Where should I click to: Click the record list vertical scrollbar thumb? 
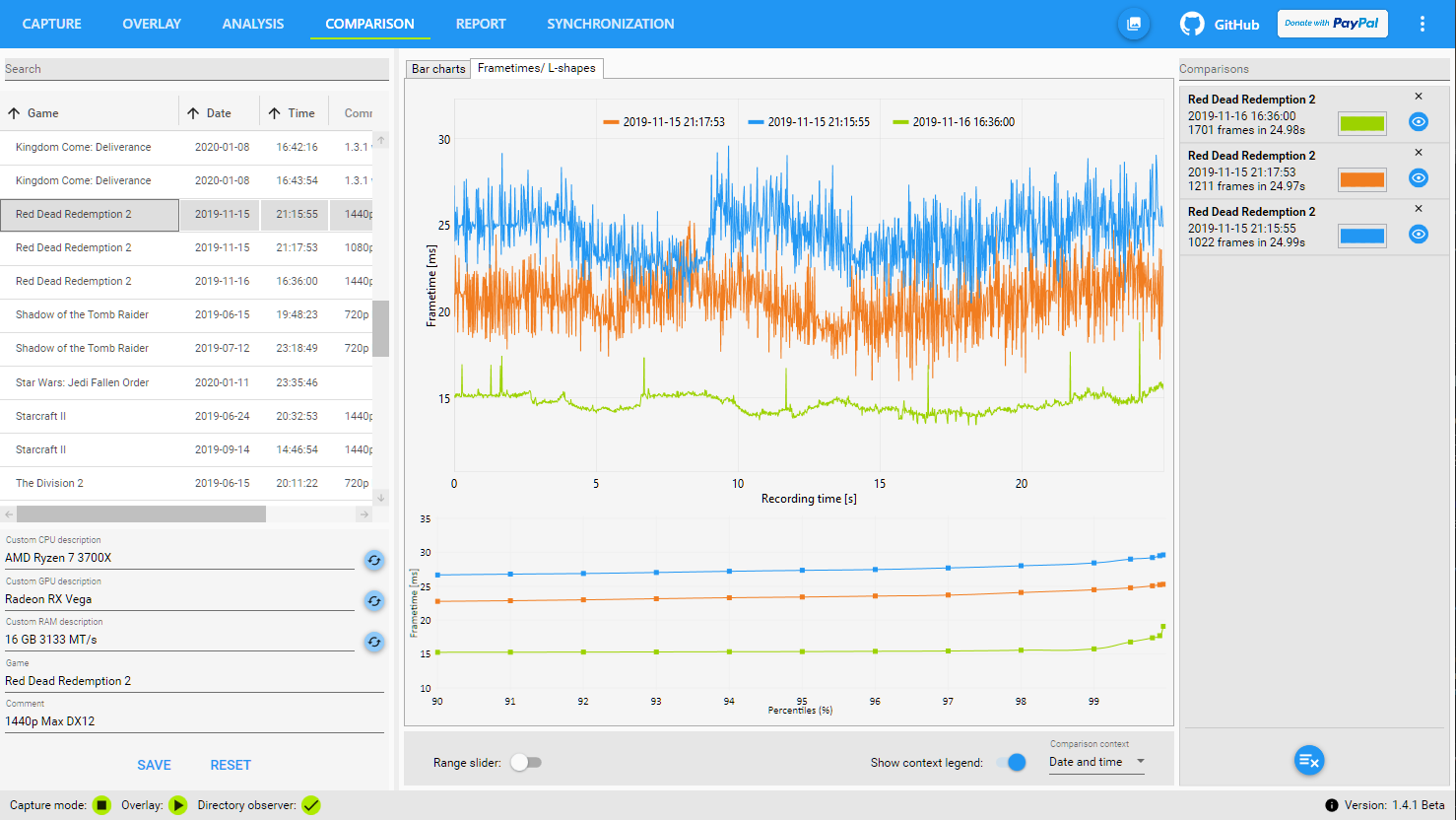[380, 328]
